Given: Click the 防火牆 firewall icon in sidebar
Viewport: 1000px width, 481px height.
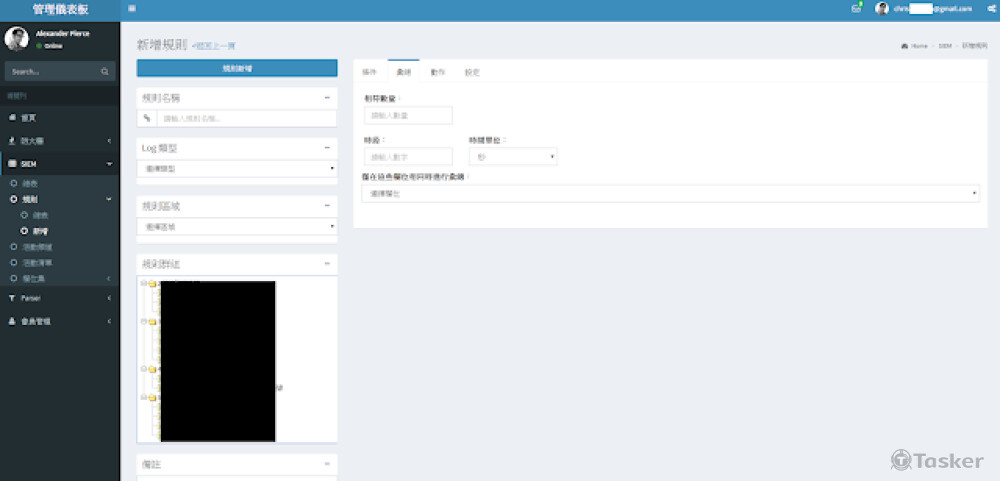Looking at the screenshot, I should point(13,140).
